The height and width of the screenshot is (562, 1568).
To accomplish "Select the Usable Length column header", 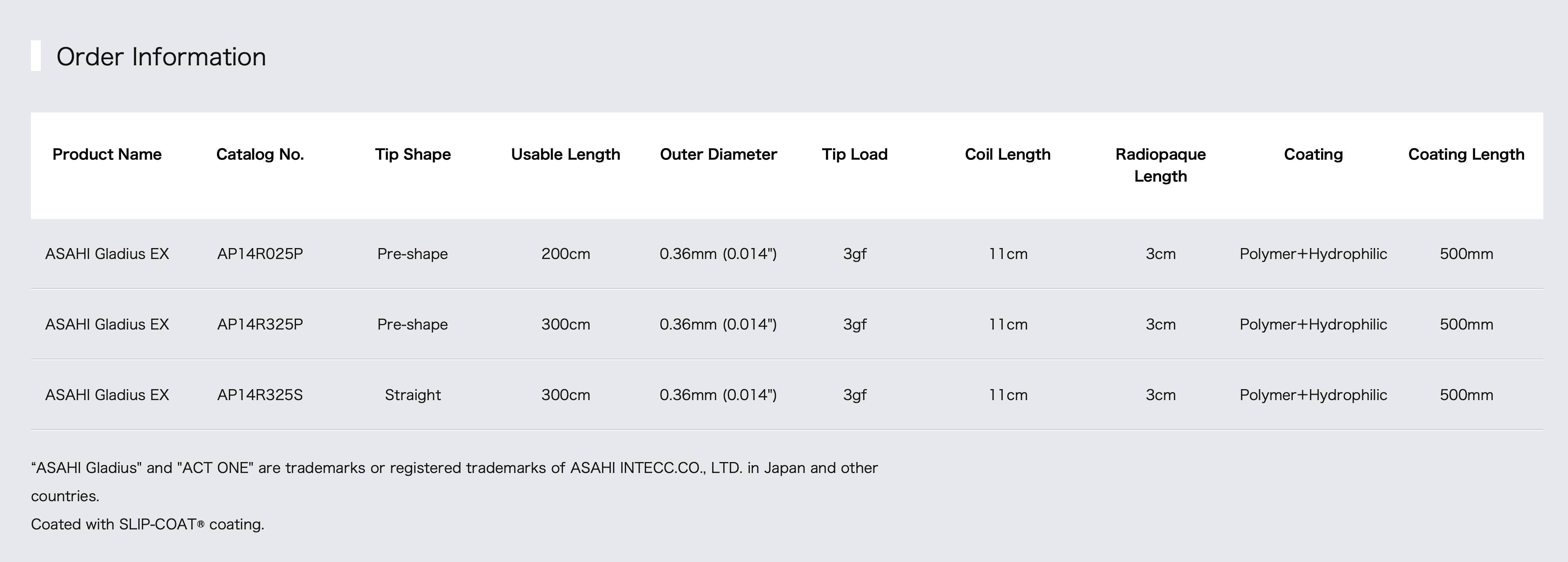I will tap(566, 154).
